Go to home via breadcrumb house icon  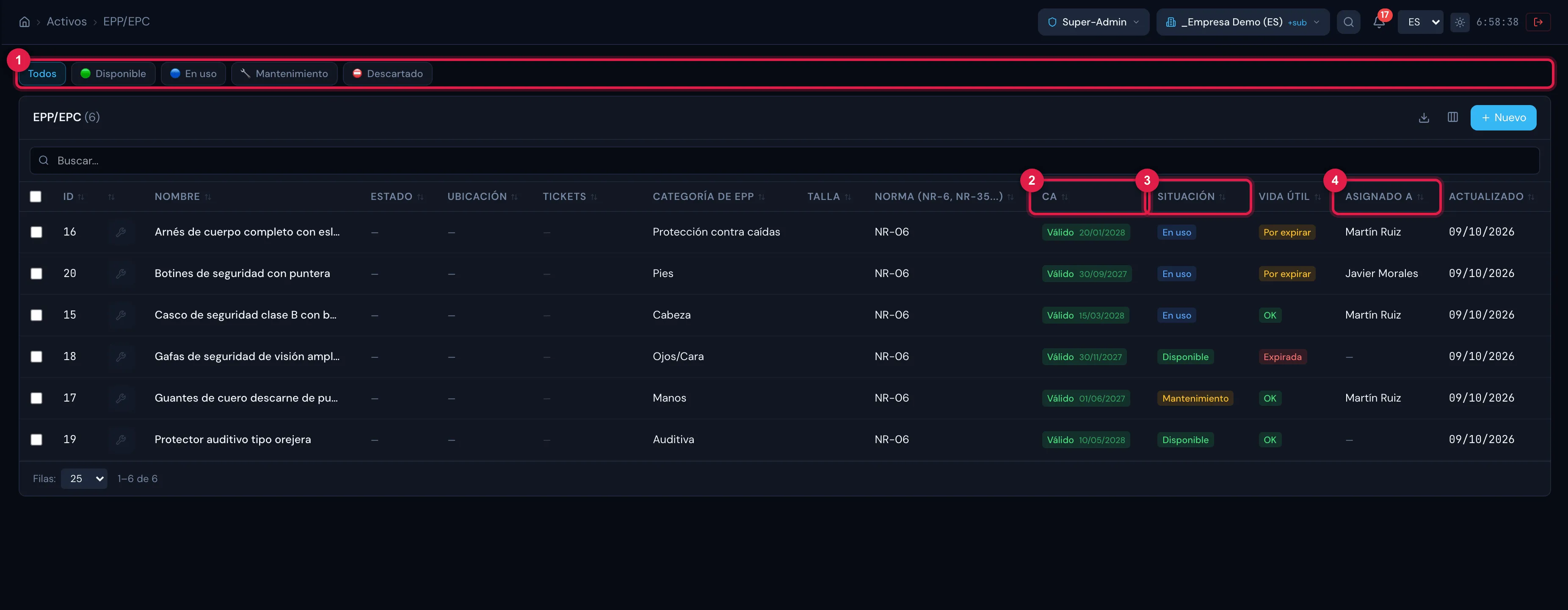tap(25, 22)
